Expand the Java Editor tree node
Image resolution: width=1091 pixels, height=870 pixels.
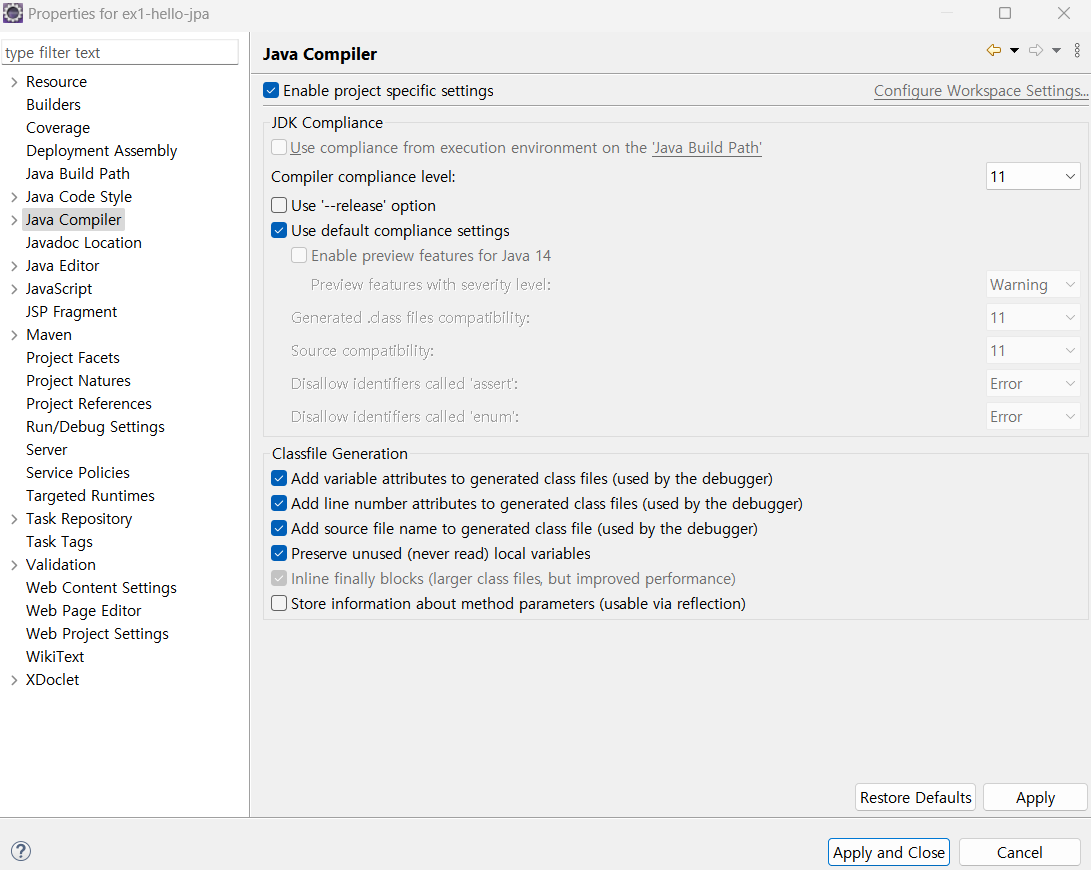point(14,266)
